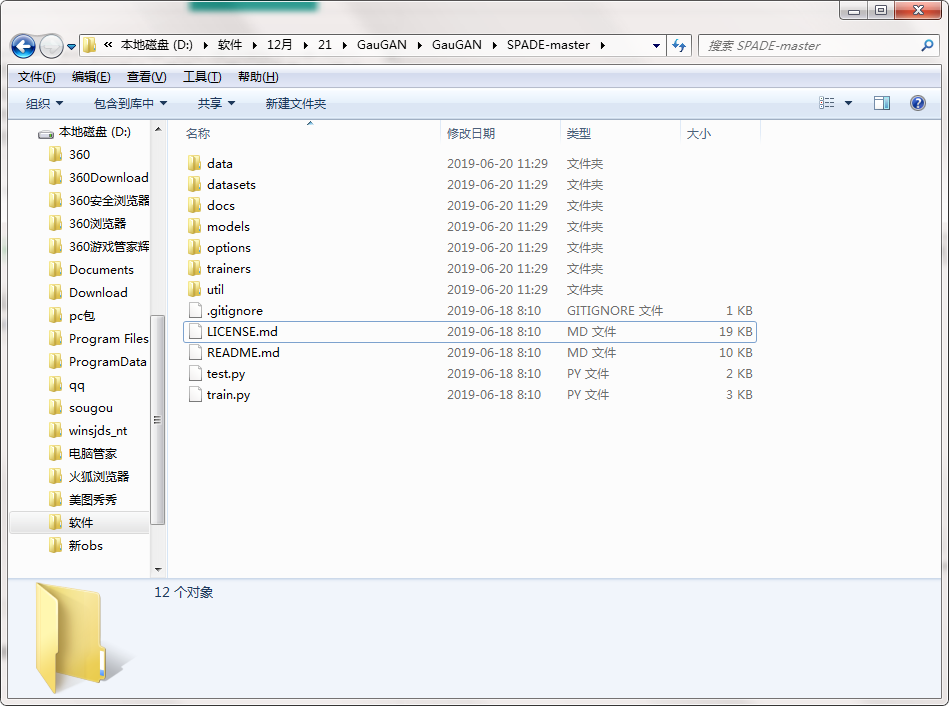
Task: Click the change view icon
Action: (x=826, y=103)
